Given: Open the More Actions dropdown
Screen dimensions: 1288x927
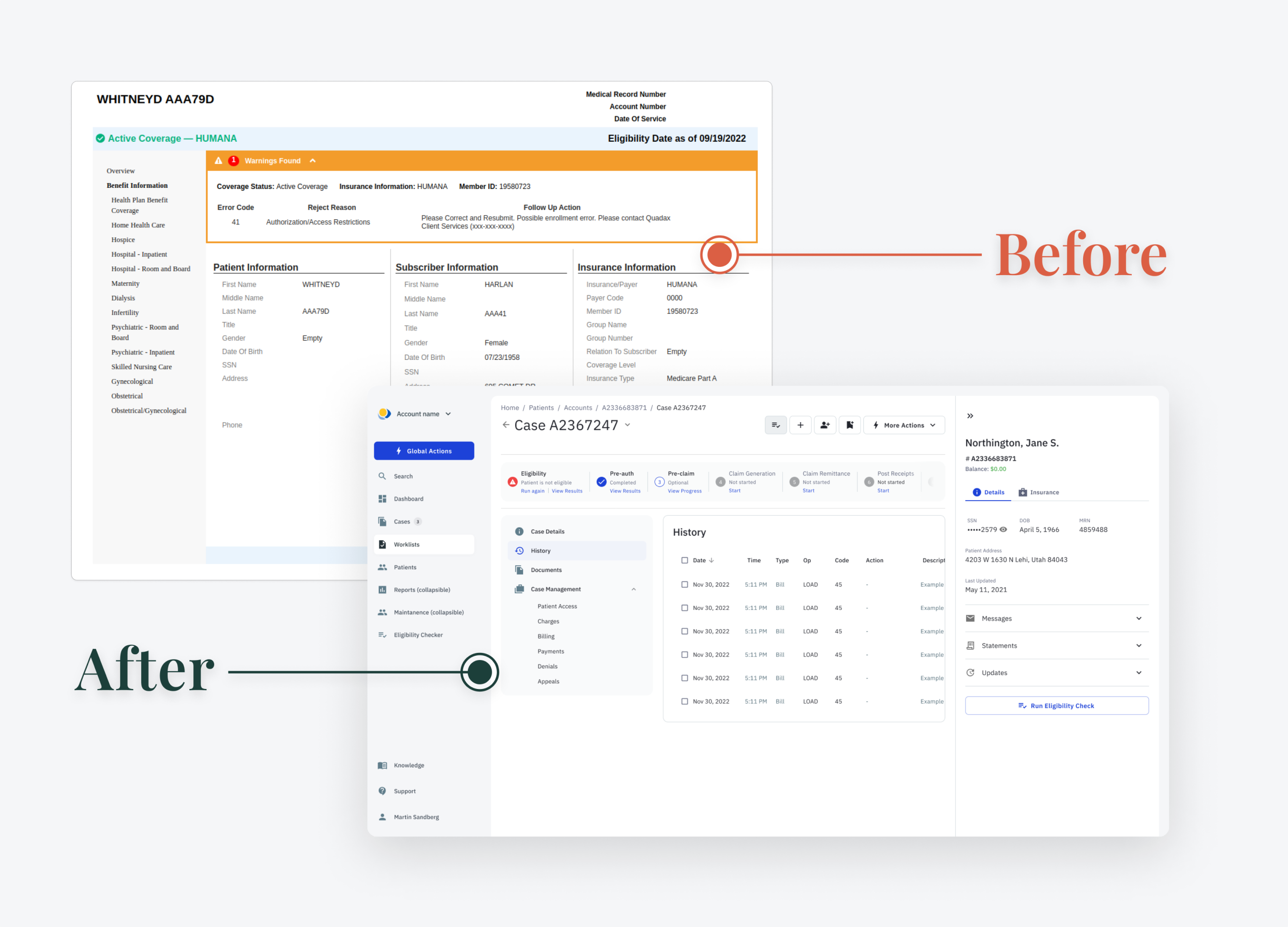Looking at the screenshot, I should [x=904, y=424].
